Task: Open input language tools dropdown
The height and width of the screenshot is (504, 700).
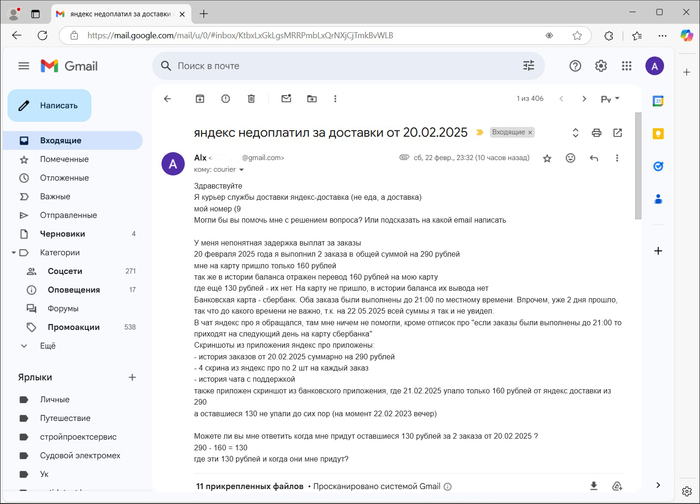Action: point(610,99)
